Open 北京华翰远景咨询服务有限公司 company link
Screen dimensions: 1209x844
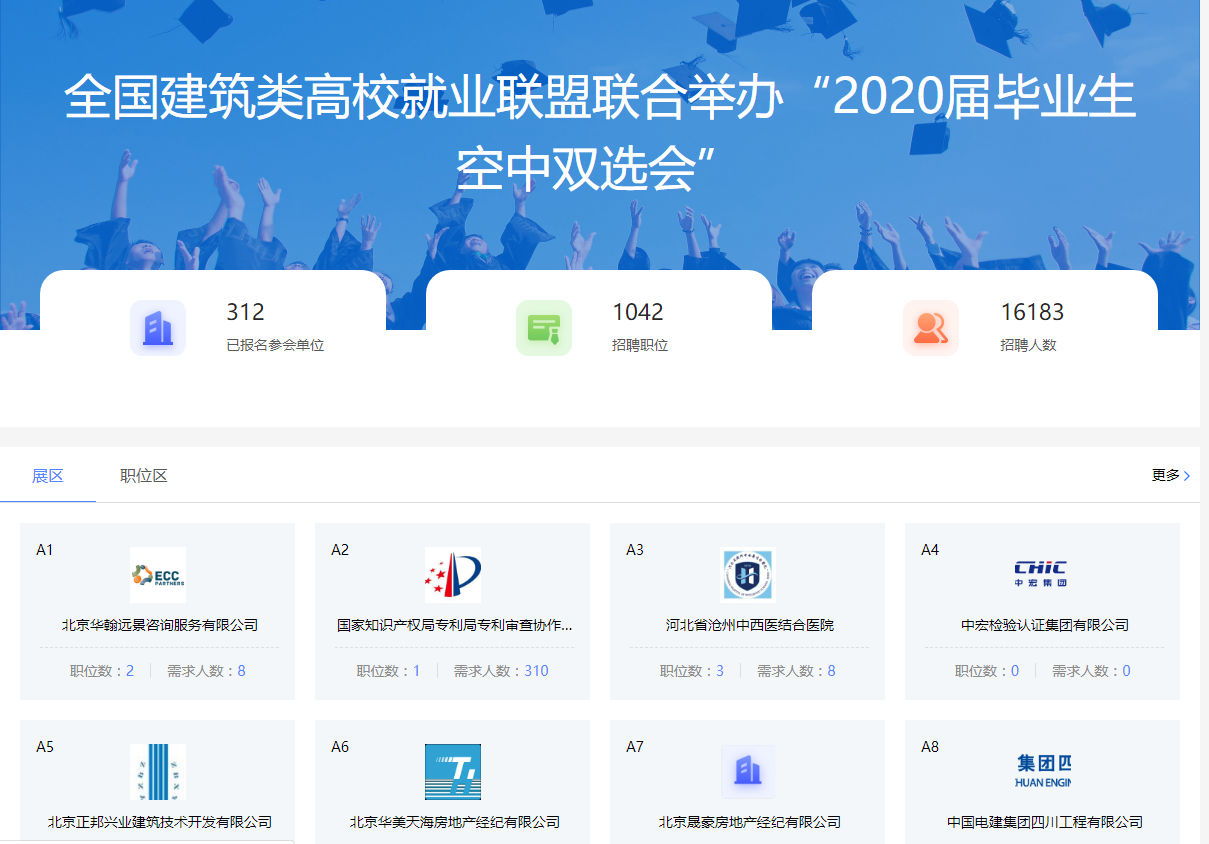pyautogui.click(x=160, y=625)
